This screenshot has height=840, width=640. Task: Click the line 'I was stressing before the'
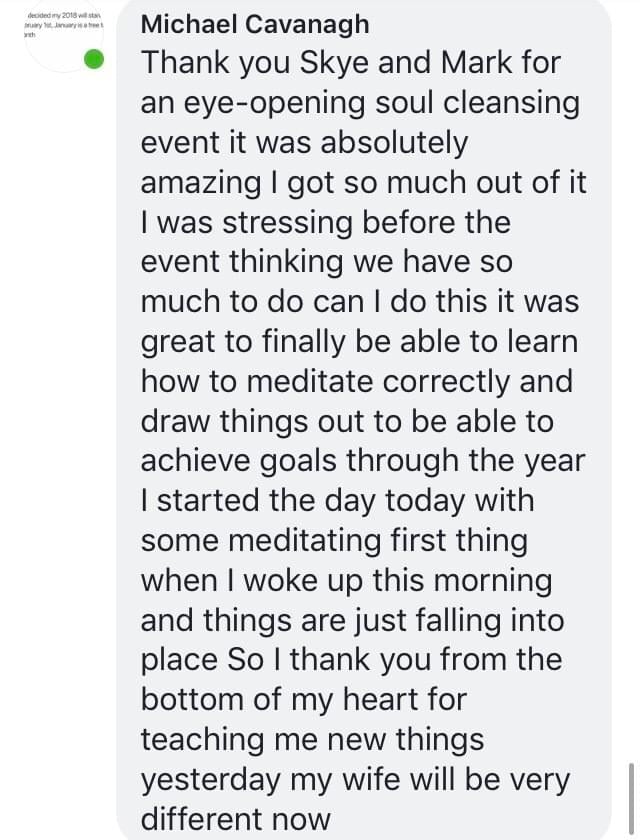325,222
